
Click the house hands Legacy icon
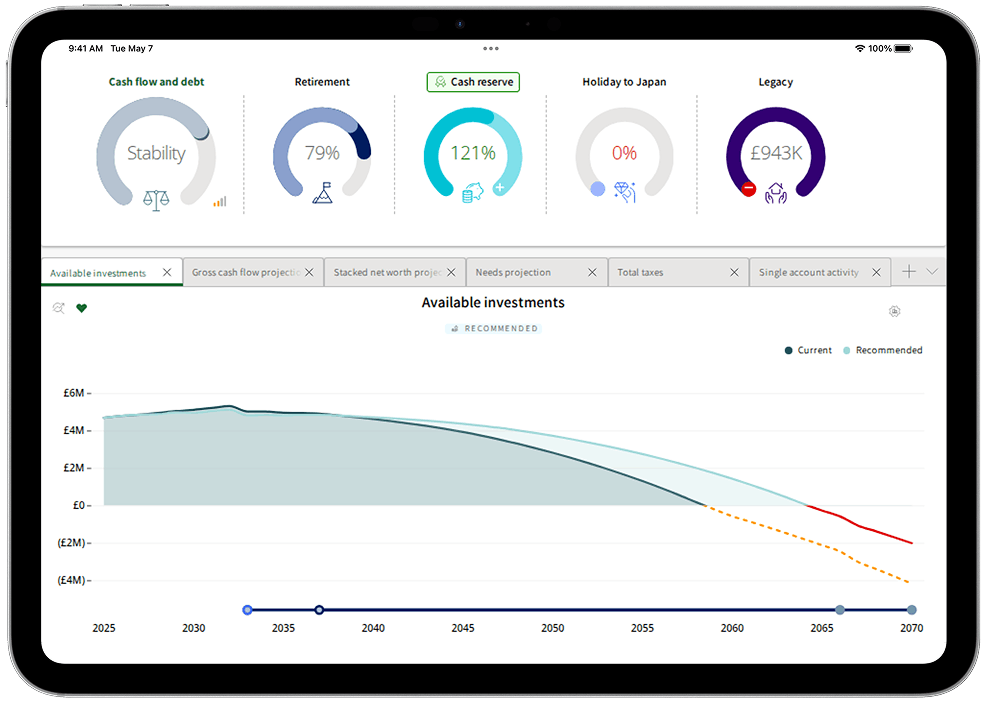[776, 193]
